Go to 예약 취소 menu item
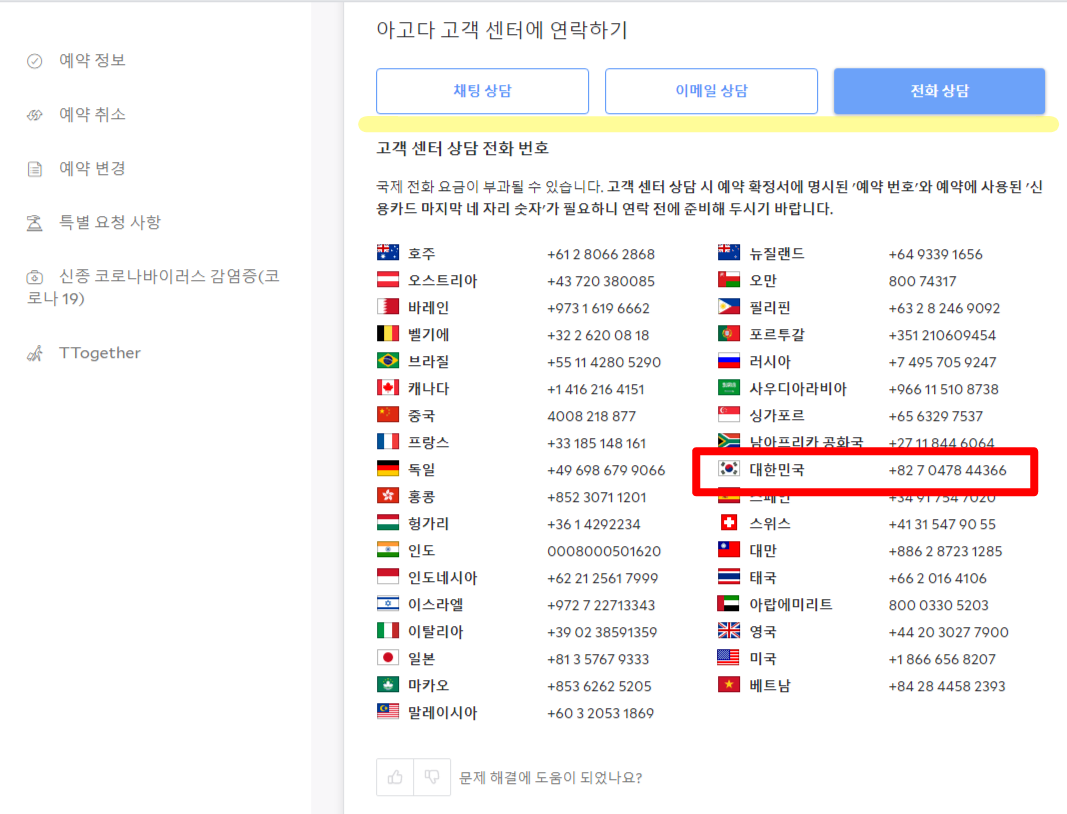 point(92,114)
